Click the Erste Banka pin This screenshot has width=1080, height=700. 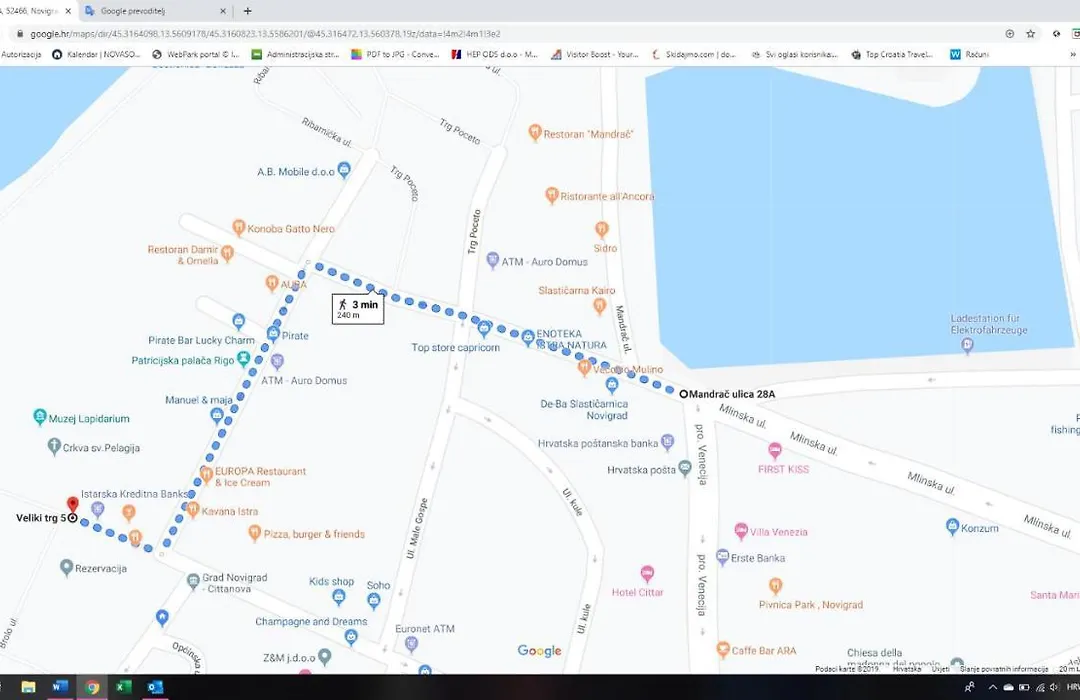click(722, 557)
